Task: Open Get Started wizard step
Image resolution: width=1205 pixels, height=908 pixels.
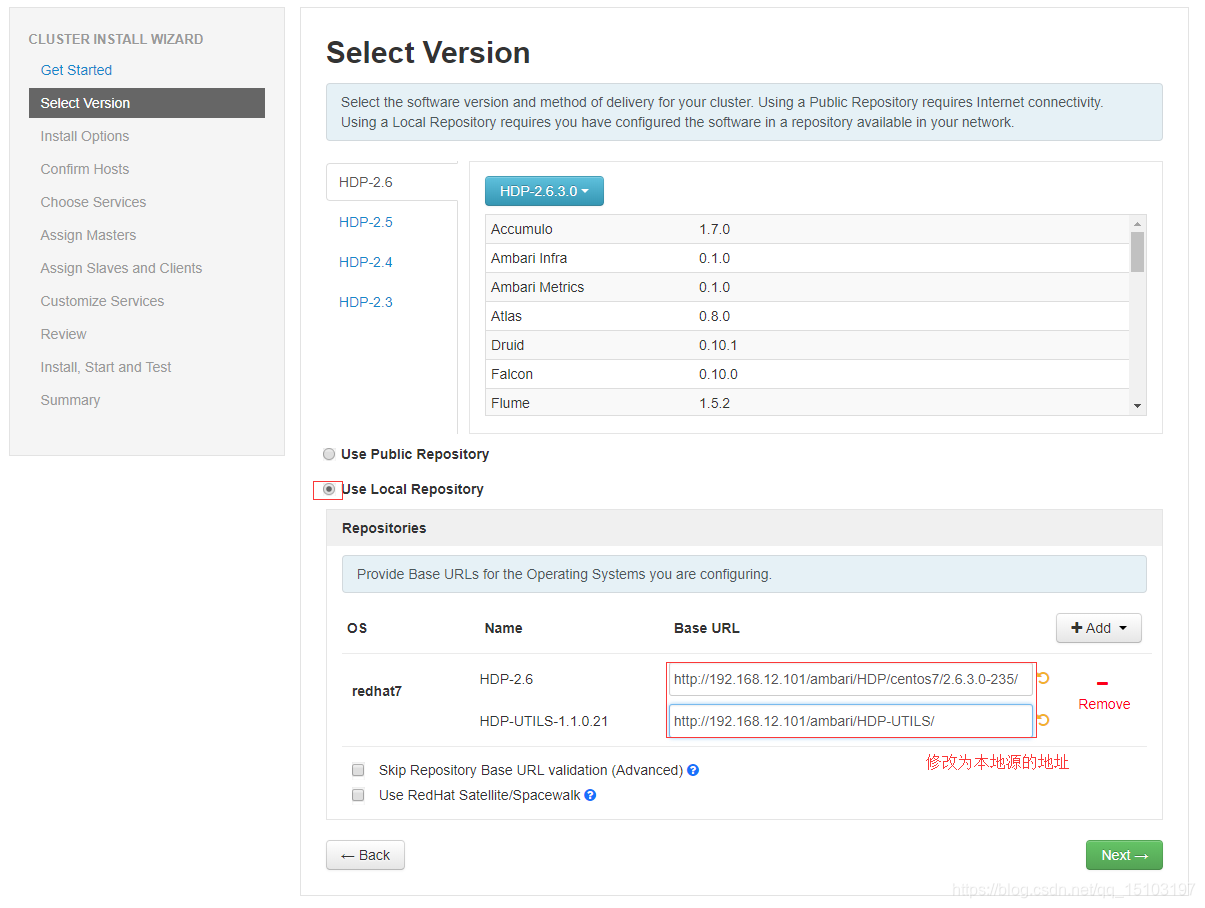Action: pos(76,70)
